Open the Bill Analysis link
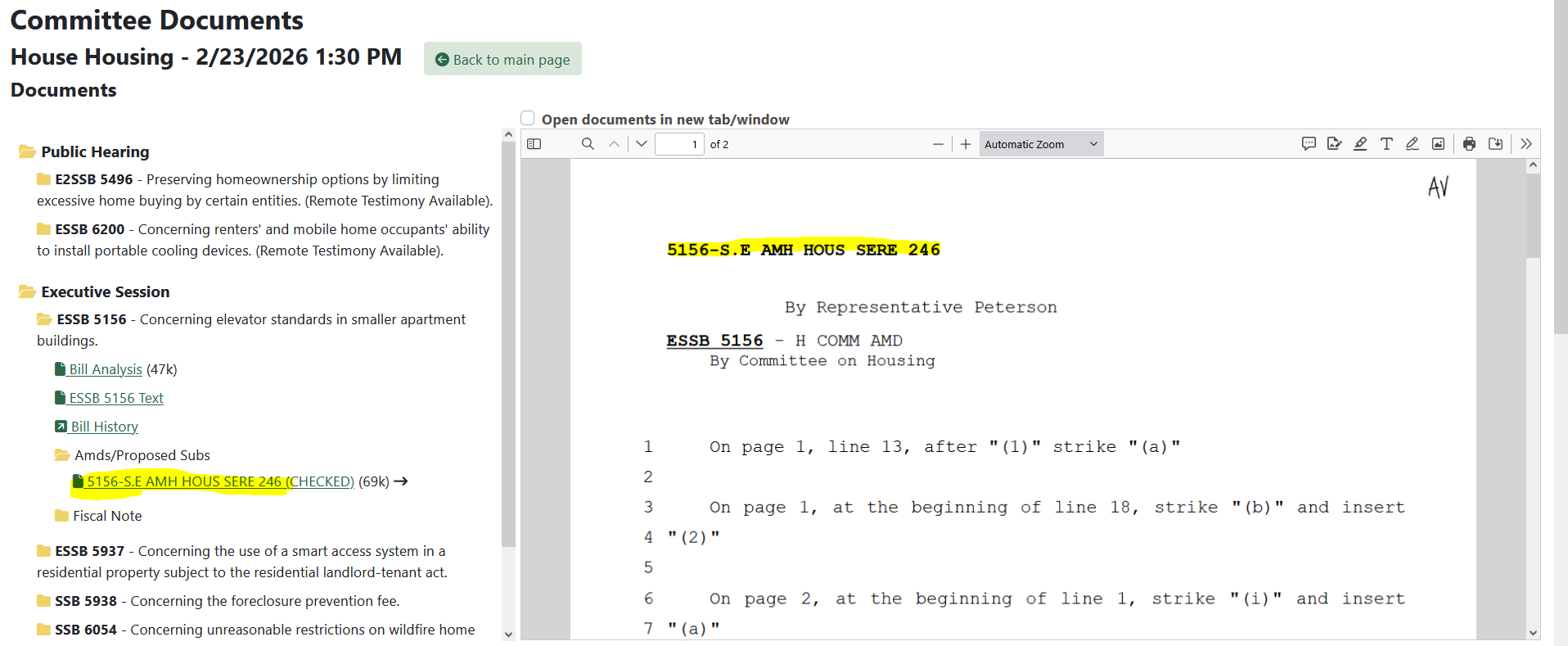This screenshot has height=646, width=1568. coord(106,369)
